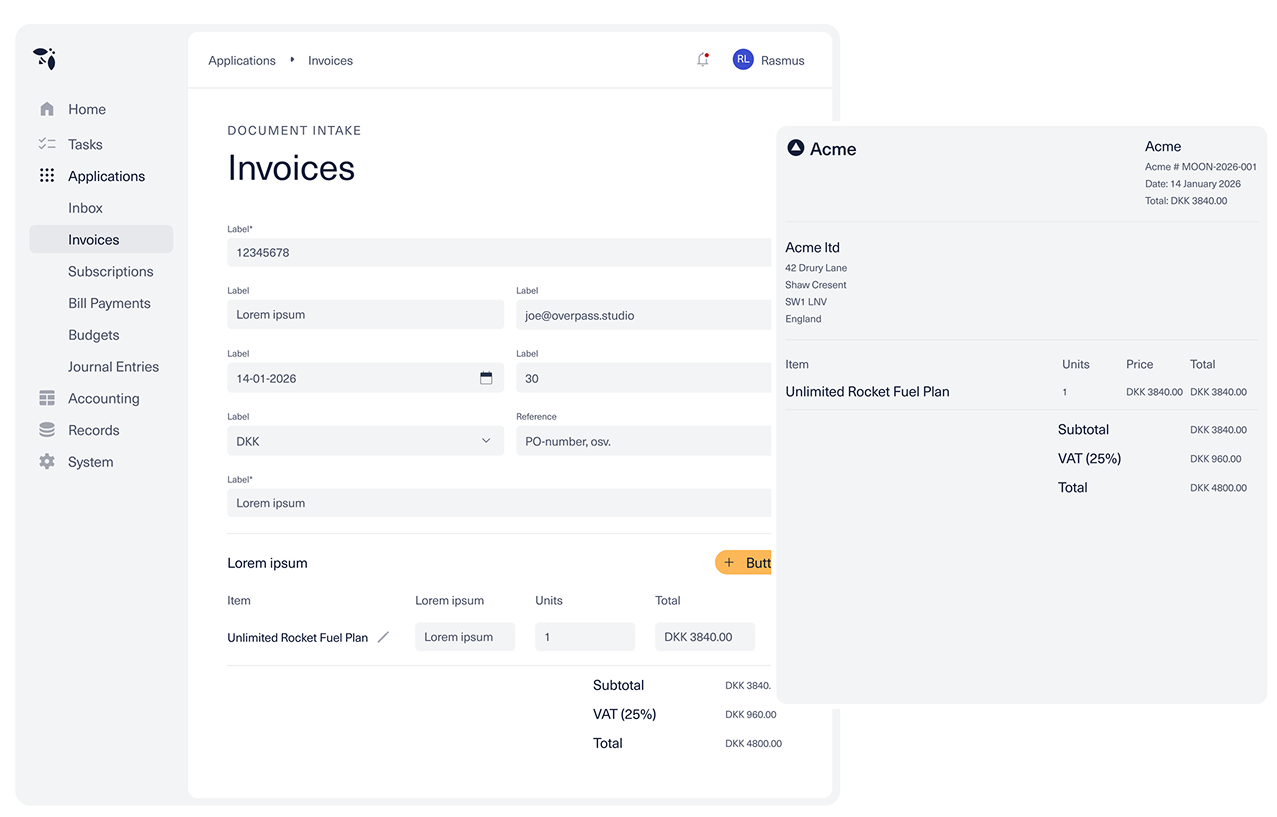Open Journal Entries in the sidebar
Image resolution: width=1277 pixels, height=817 pixels.
pyautogui.click(x=113, y=367)
